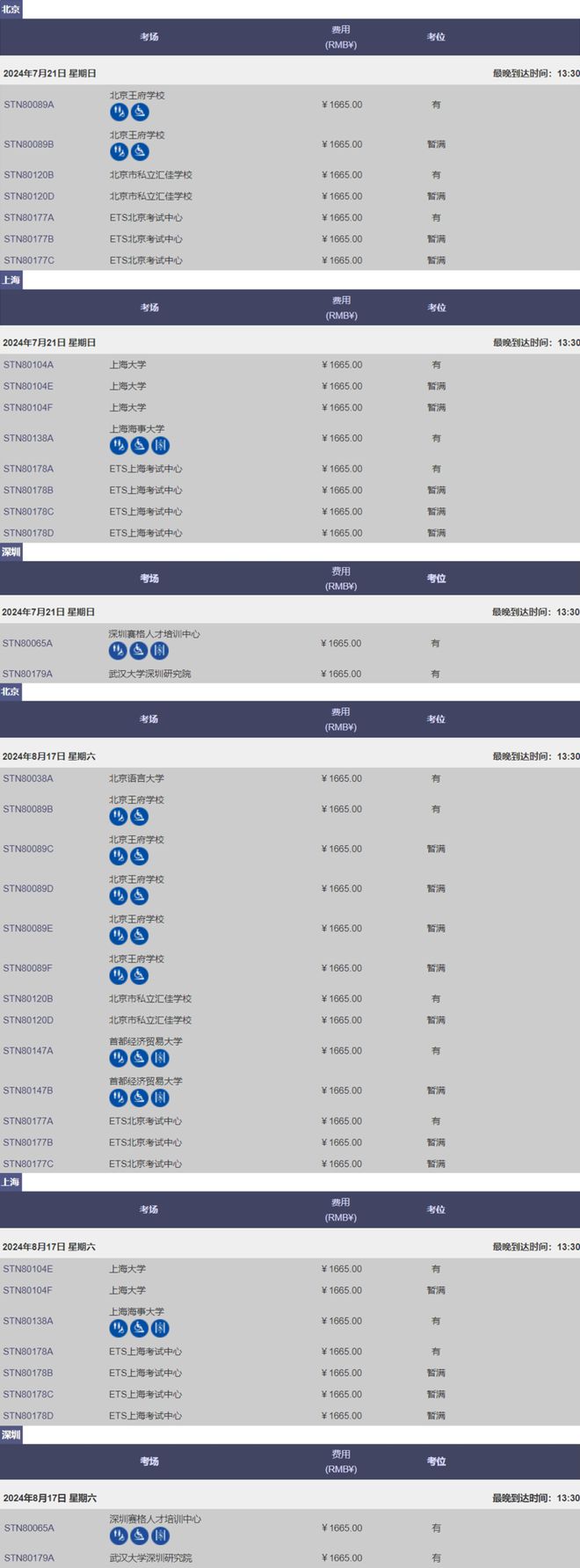Click elevator icon, August 17 STN80065A row
The height and width of the screenshot is (1568, 580).
click(x=160, y=1535)
